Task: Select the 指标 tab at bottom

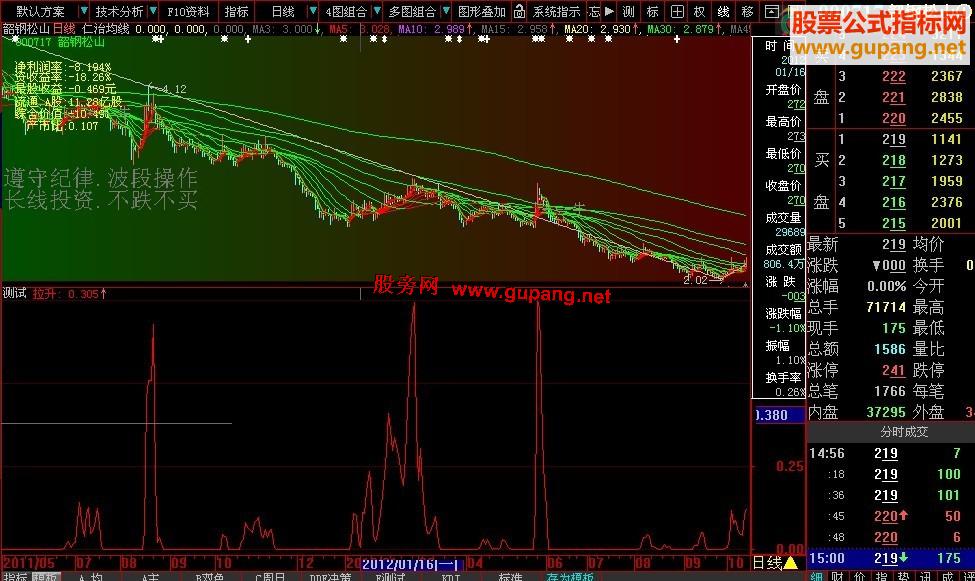Action: [15, 577]
